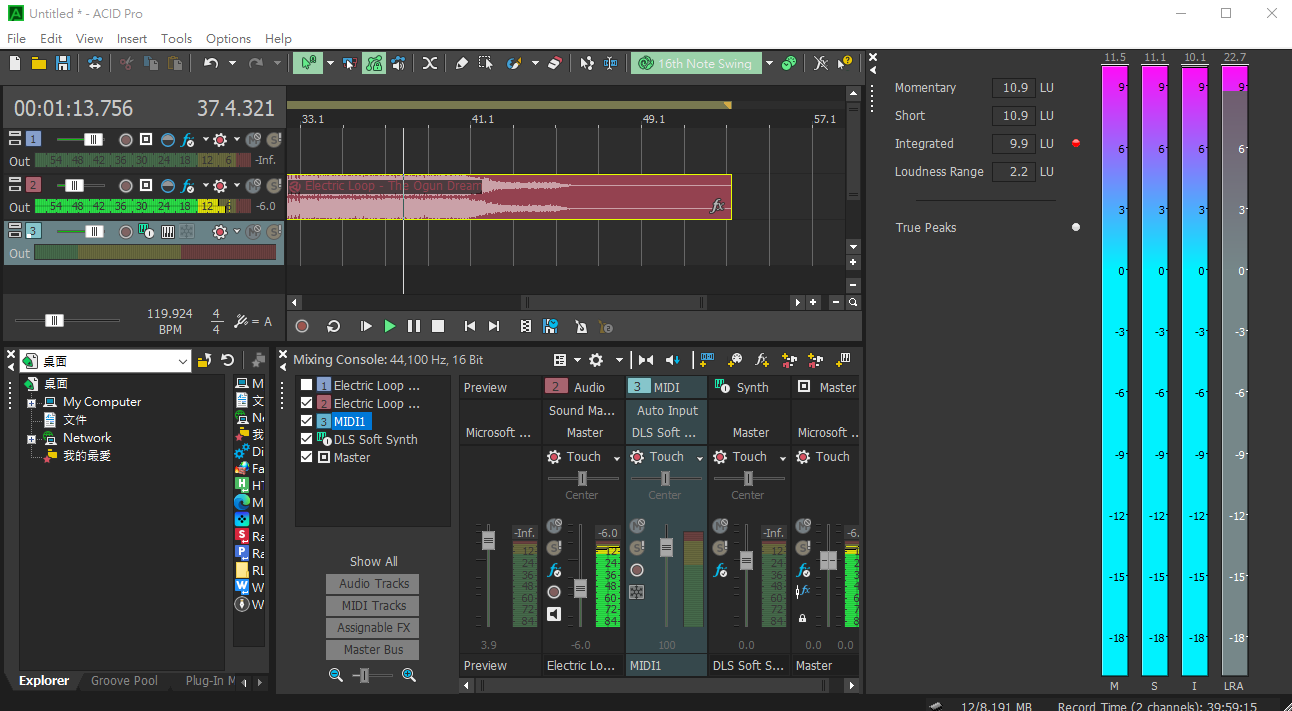This screenshot has height=711, width=1292.
Task: Open the Touch automation dropdown on Audio channel
Action: point(617,458)
